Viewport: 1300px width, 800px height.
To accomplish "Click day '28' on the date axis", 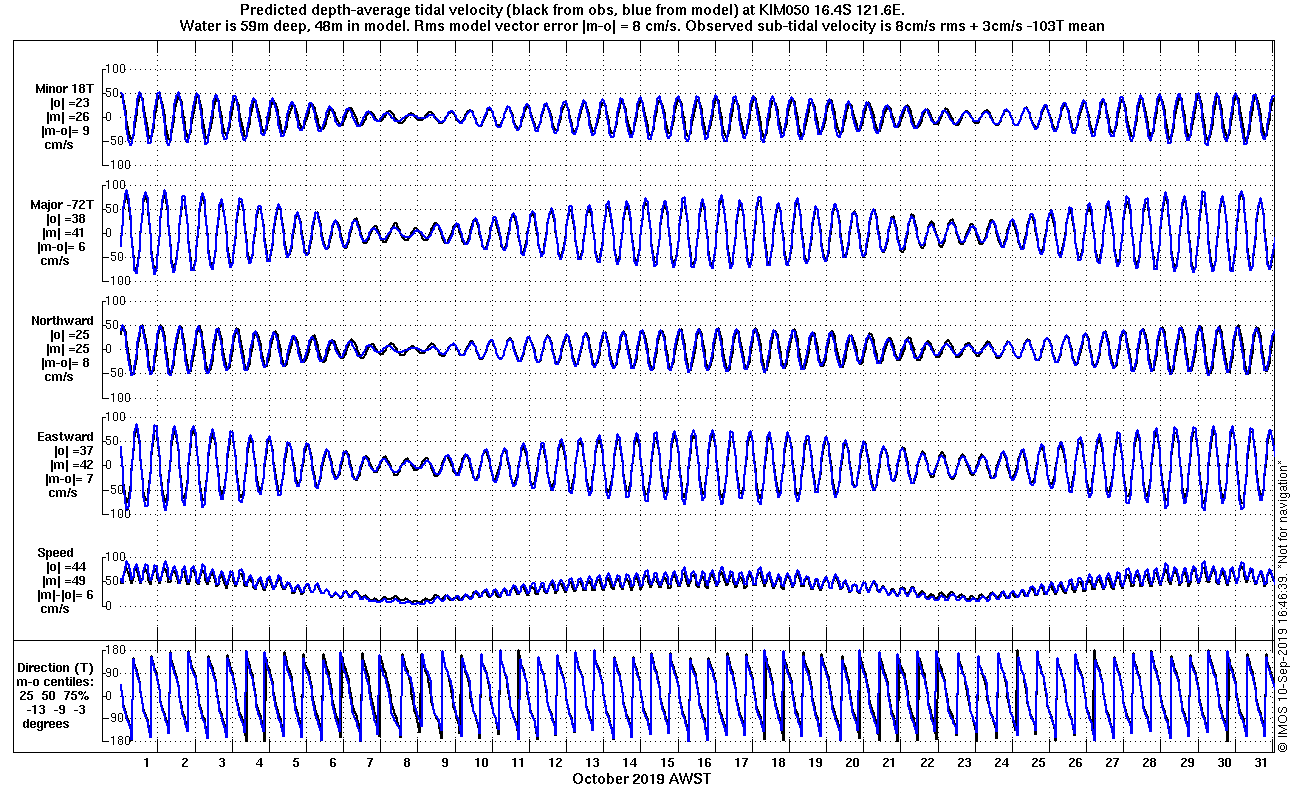I will 1150,763.
